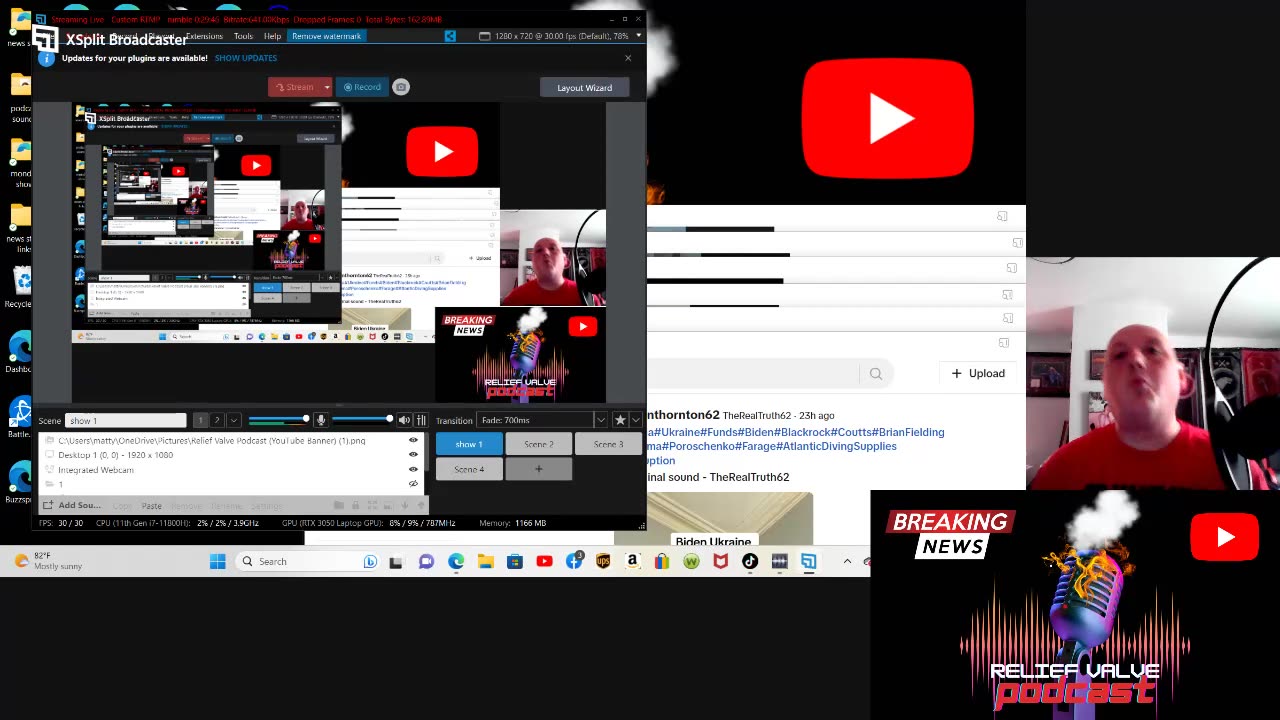The width and height of the screenshot is (1280, 720).
Task: Open Facebook from the taskbar
Action: [574, 561]
